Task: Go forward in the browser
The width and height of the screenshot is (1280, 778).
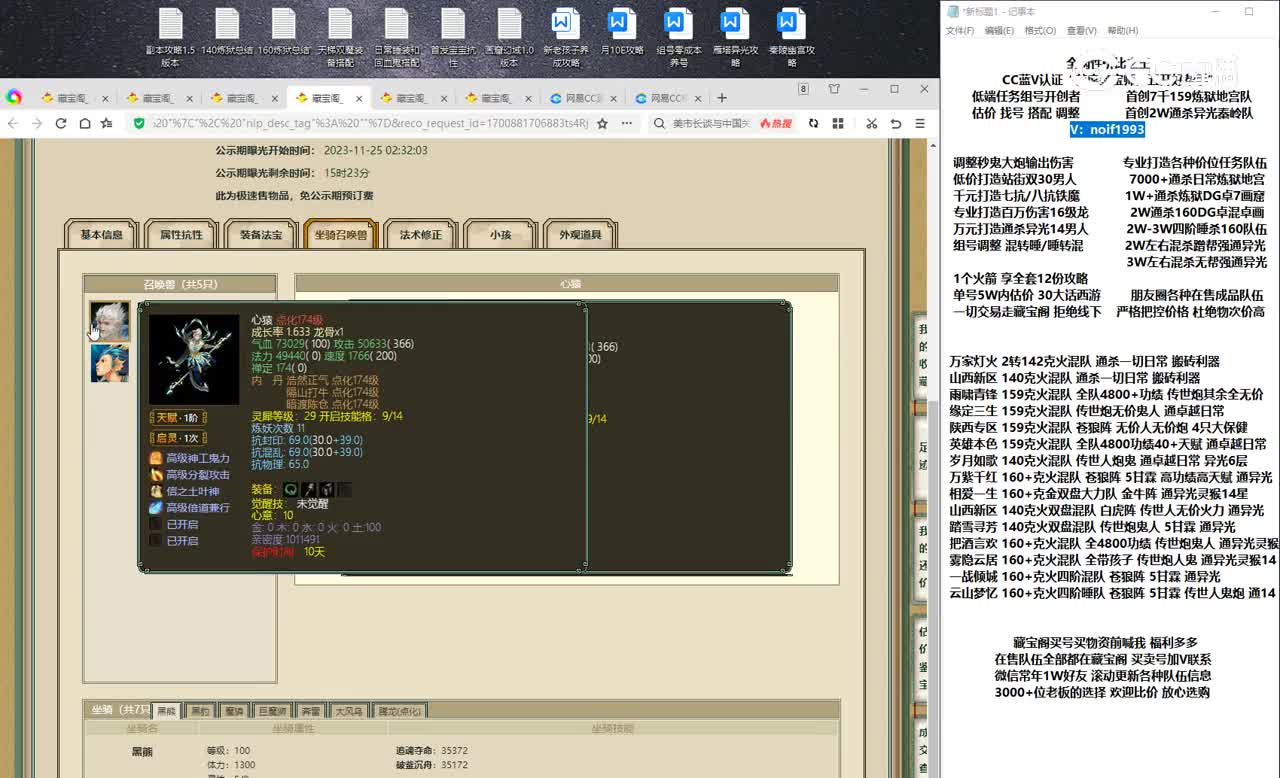Action: (37, 123)
